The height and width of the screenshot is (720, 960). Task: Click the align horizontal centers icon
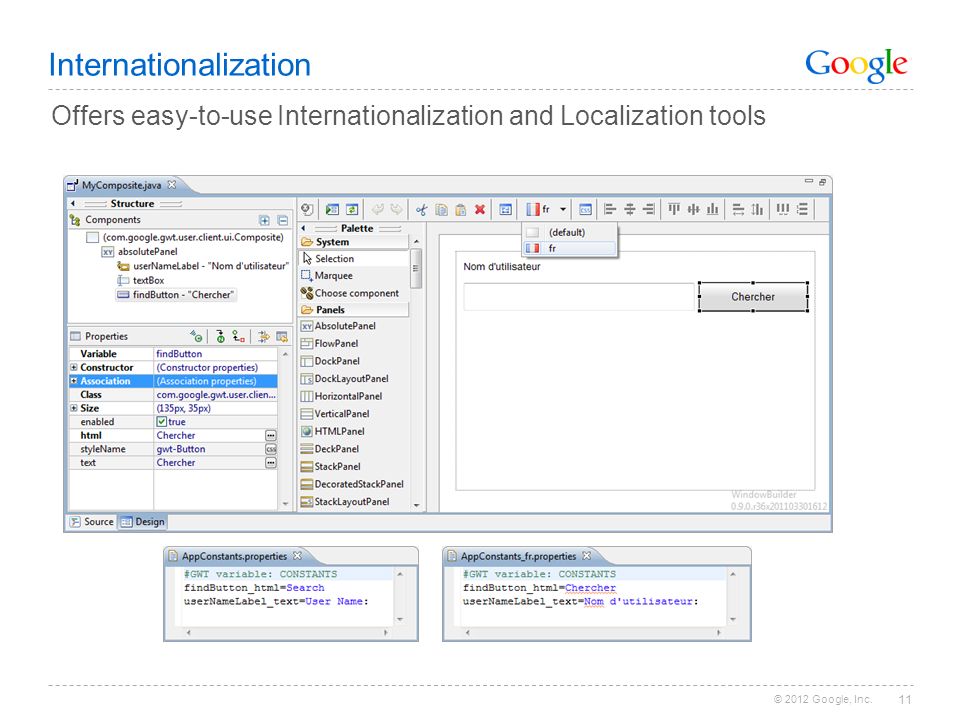pyautogui.click(x=629, y=209)
